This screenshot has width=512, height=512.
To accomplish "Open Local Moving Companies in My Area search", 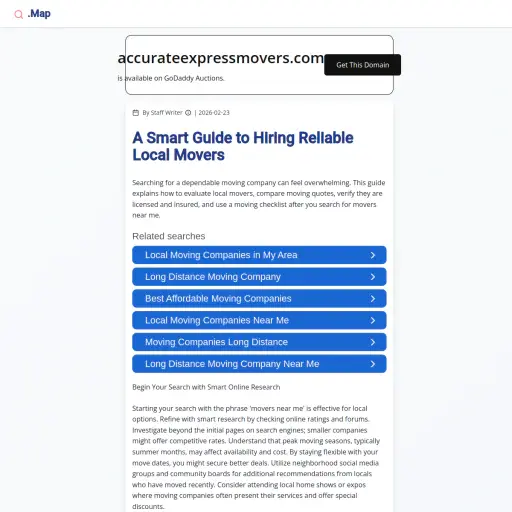I will (x=259, y=255).
